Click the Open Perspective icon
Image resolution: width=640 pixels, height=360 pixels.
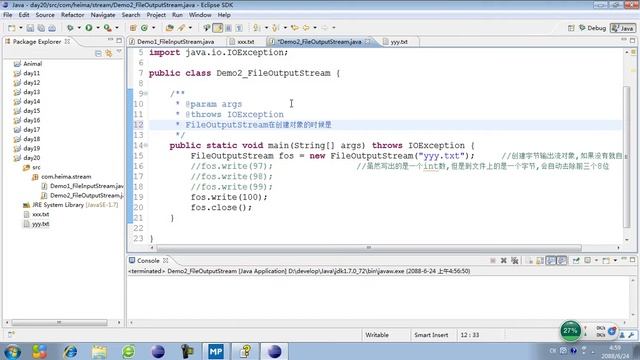point(571,28)
